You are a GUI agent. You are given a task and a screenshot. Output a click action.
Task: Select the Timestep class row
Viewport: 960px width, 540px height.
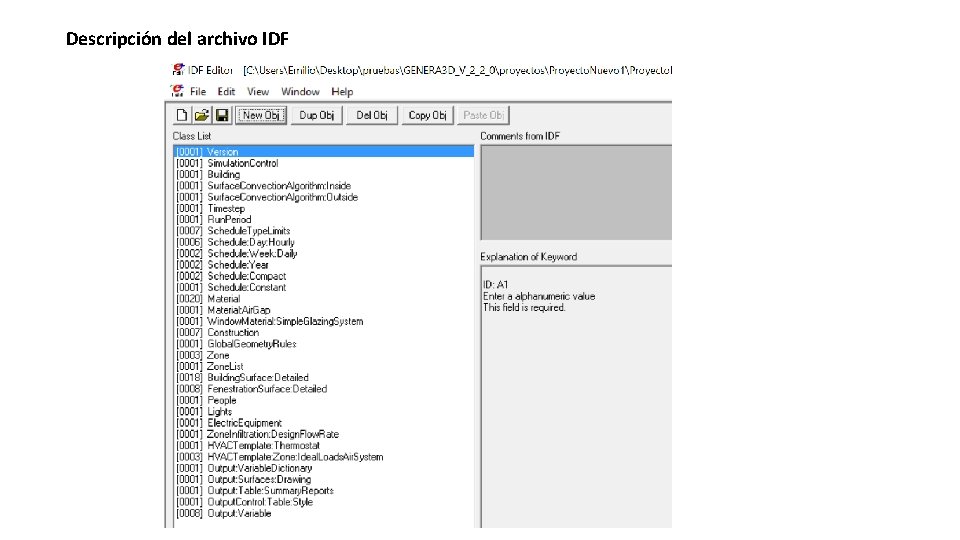pos(324,208)
